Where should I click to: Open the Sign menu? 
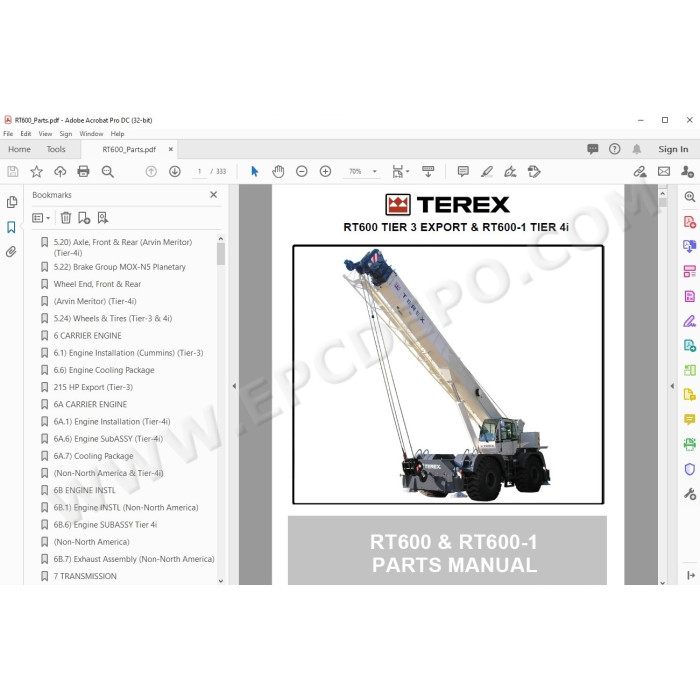(x=66, y=133)
